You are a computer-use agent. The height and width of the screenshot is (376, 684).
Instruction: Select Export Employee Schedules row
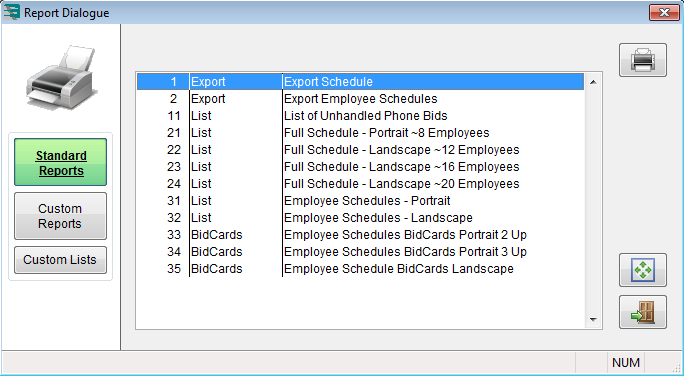pos(360,99)
